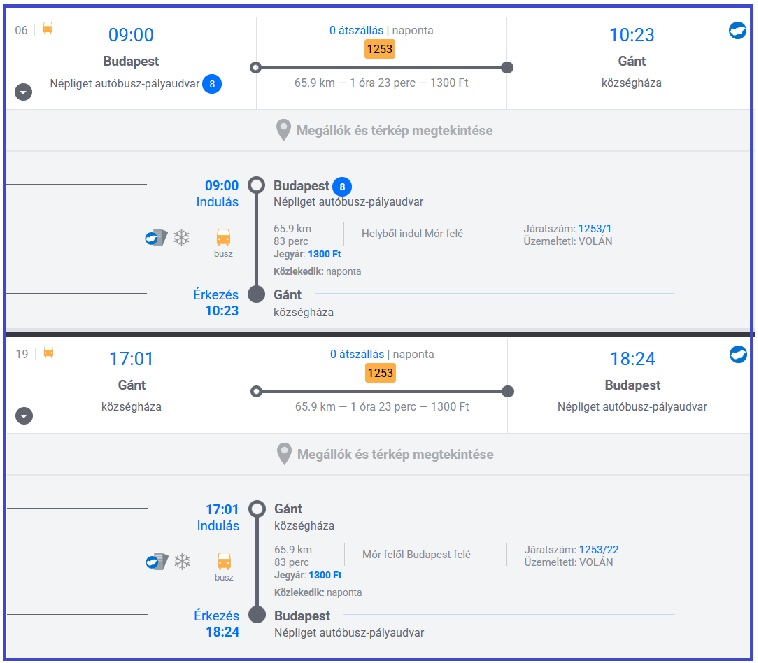
Task: Open Megállók és térkép megtekintése for second trip
Action: pyautogui.click(x=385, y=455)
